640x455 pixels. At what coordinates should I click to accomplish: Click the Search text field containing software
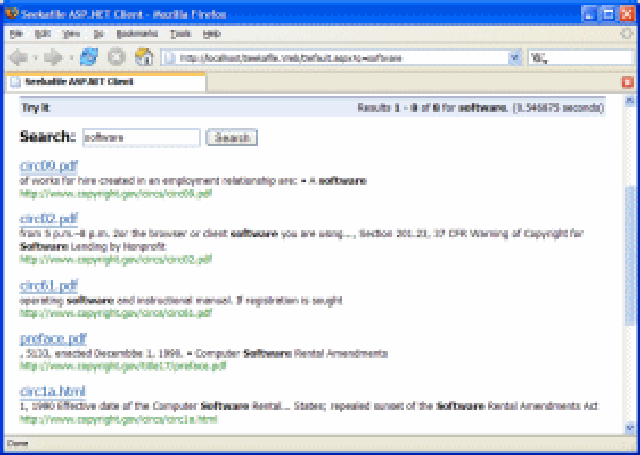(x=140, y=137)
